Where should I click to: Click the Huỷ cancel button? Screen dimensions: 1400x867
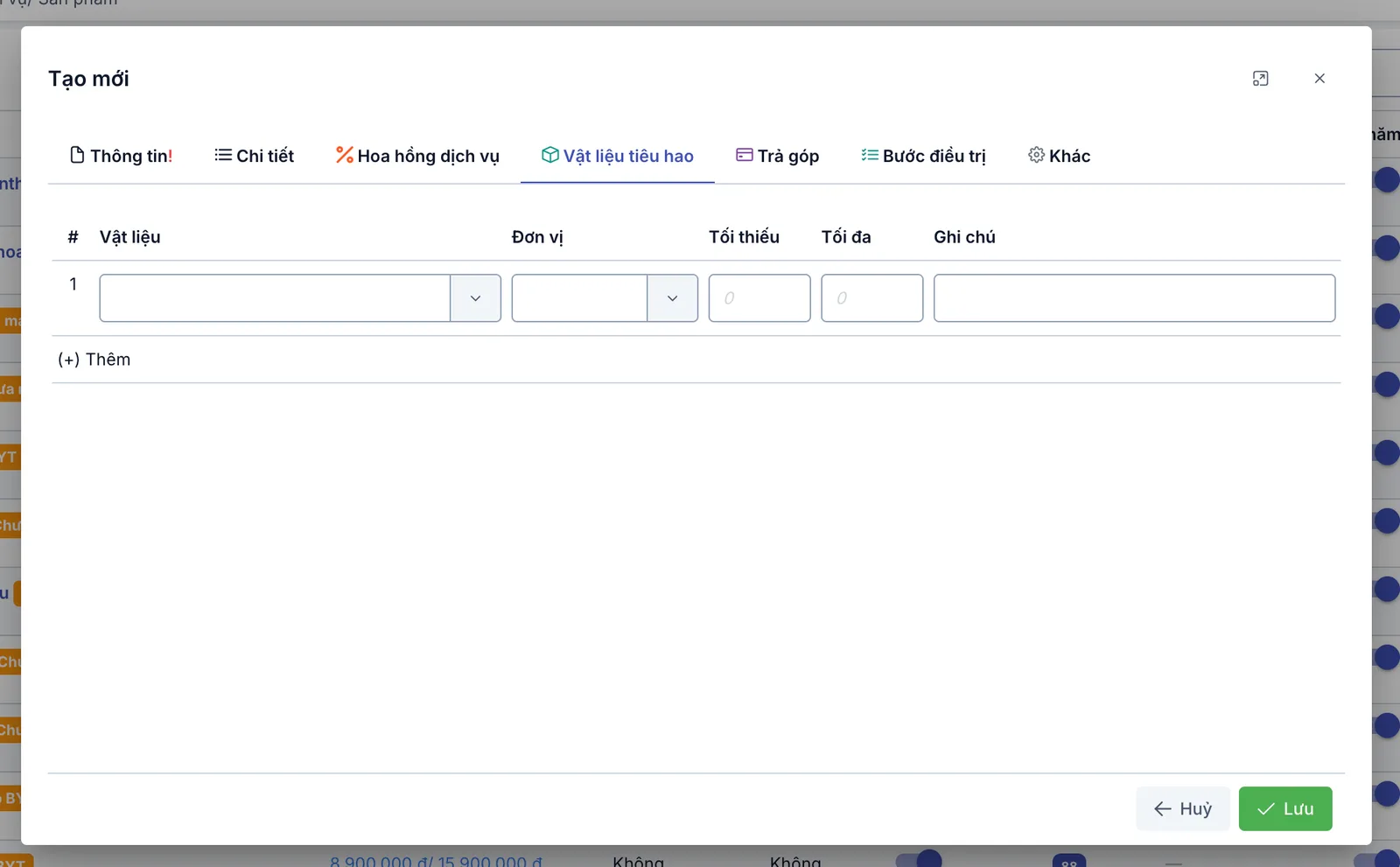pyautogui.click(x=1183, y=808)
